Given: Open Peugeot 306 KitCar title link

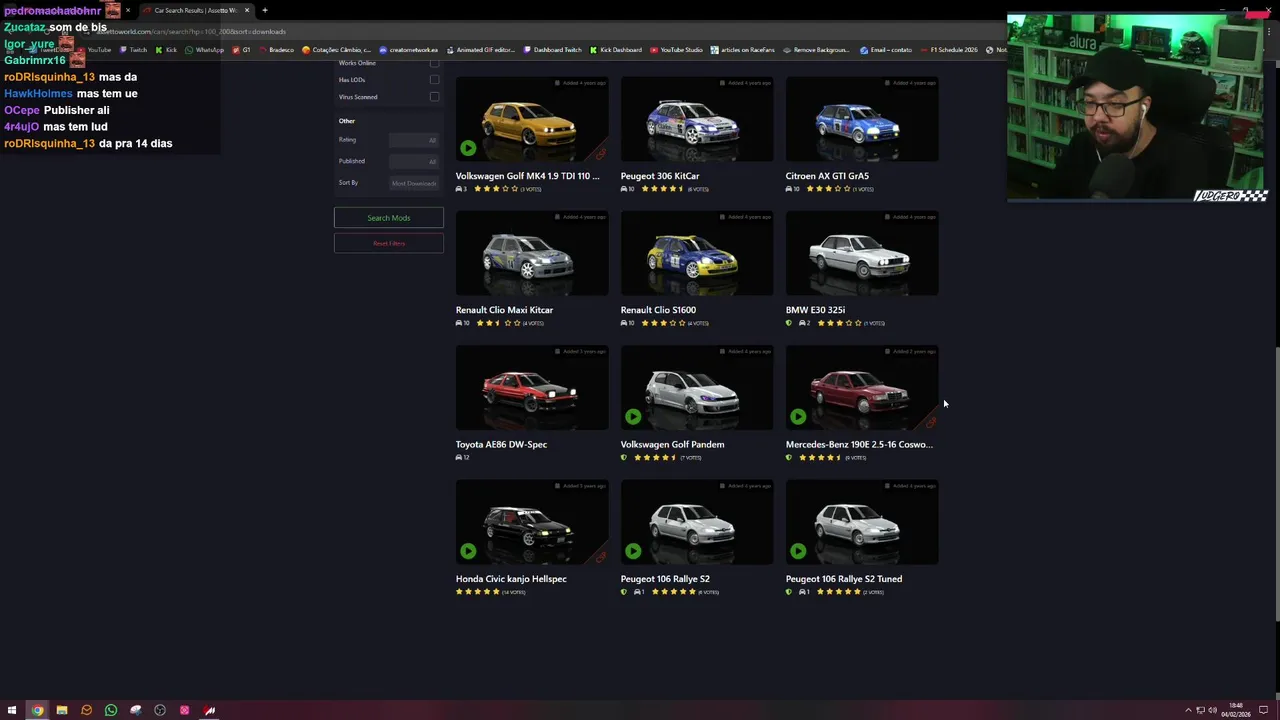Looking at the screenshot, I should coord(660,176).
